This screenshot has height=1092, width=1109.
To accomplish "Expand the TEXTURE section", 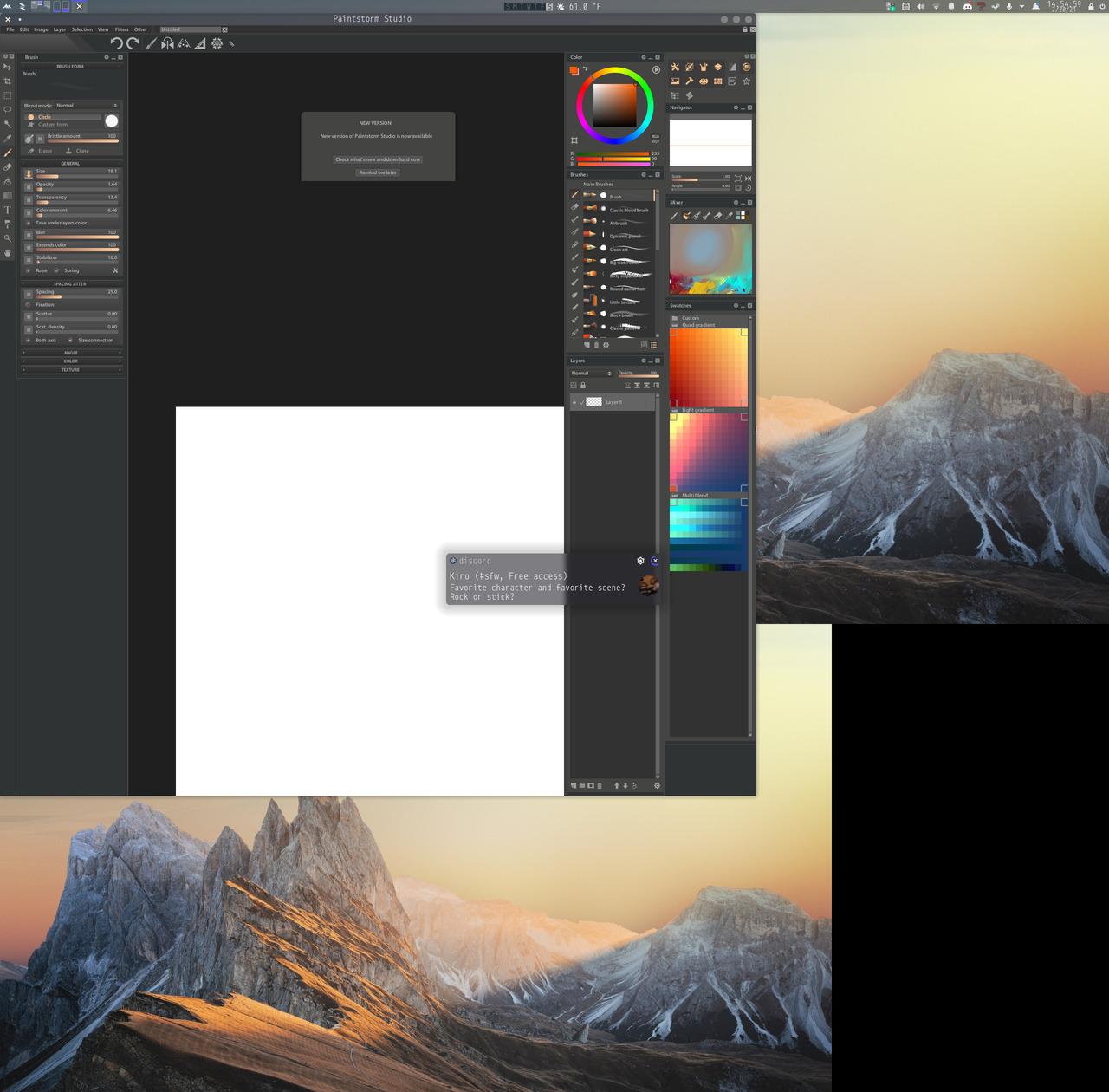I will point(71,370).
